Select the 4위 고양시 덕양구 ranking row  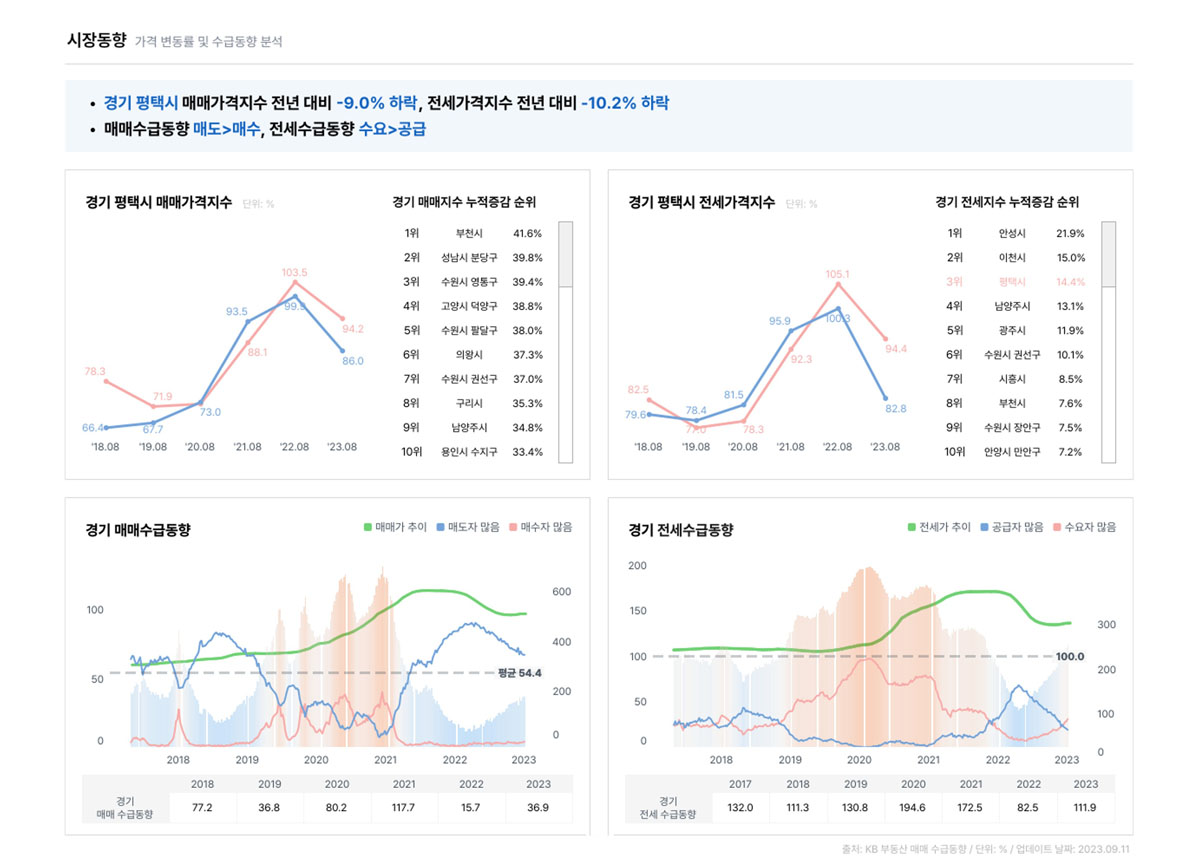(x=473, y=306)
